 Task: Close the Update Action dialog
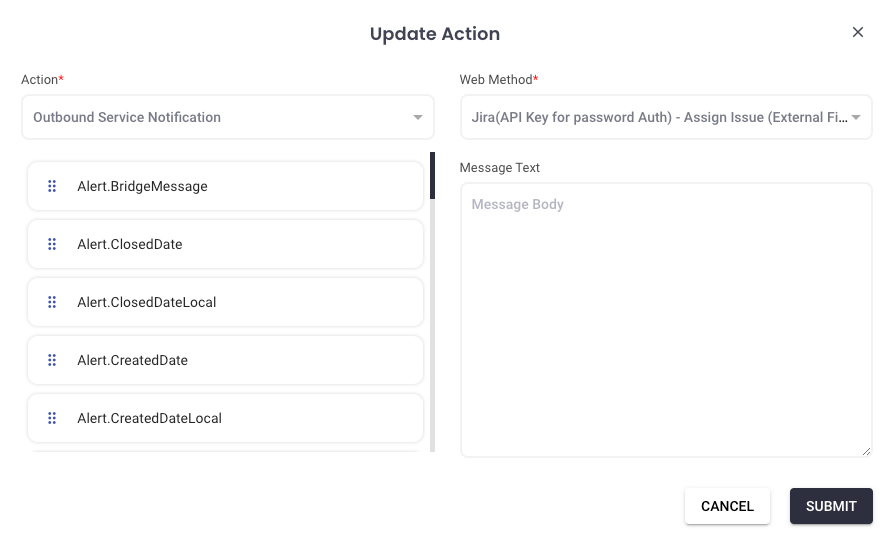857,32
